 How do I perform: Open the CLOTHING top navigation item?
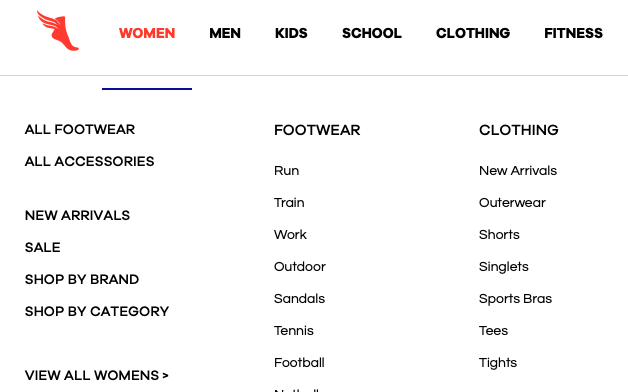[473, 33]
